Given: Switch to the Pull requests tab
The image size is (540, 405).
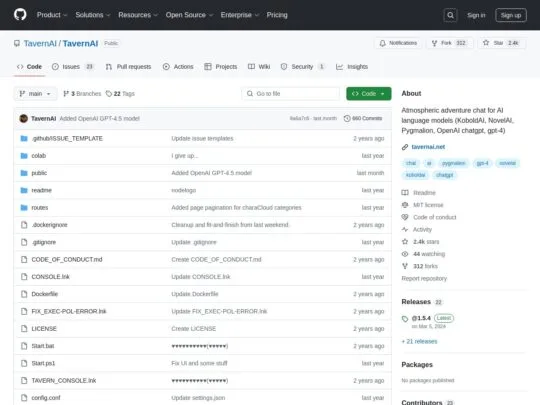Looking at the screenshot, I should [x=128, y=67].
